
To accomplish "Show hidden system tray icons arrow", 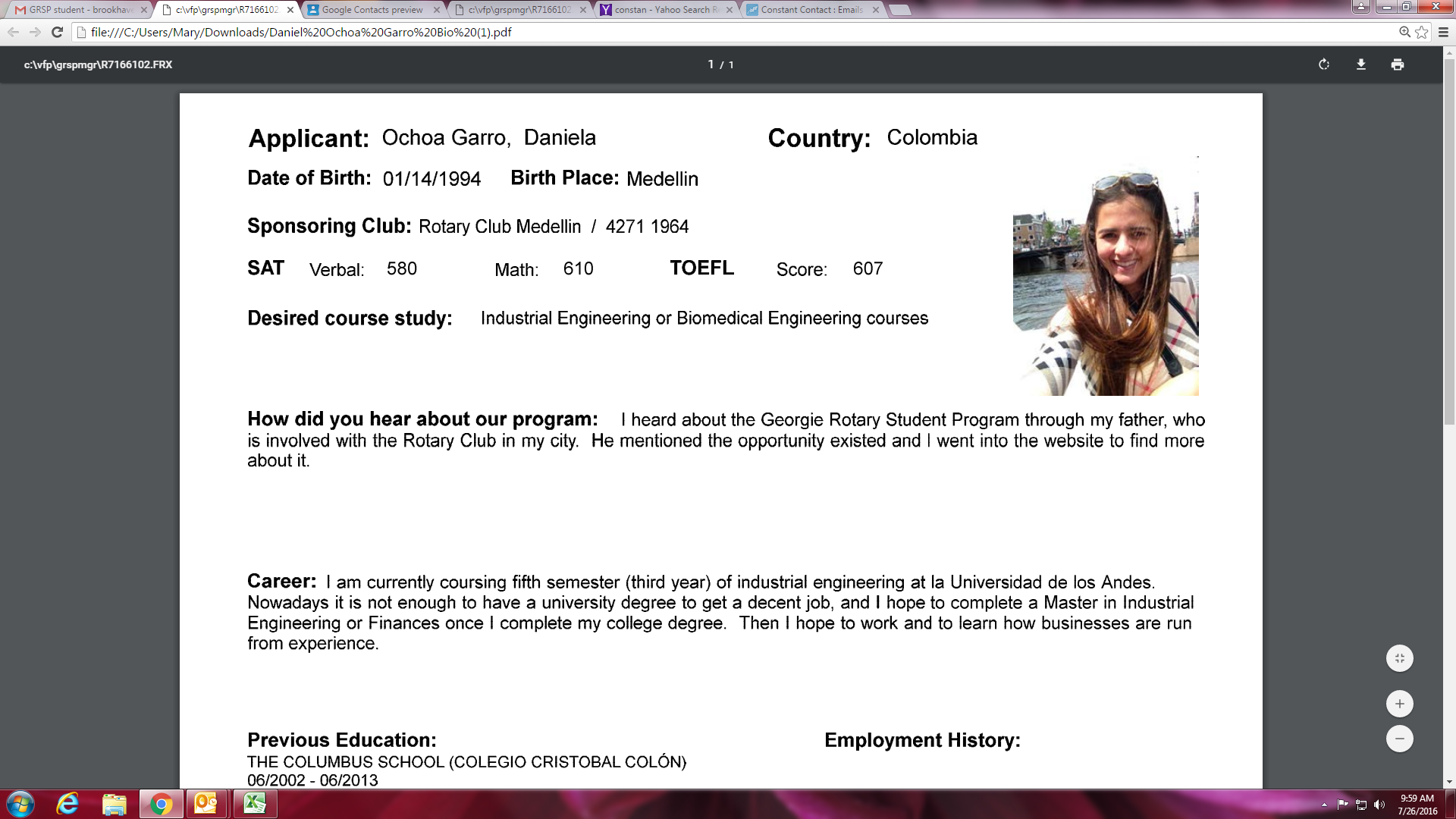I will tap(1324, 805).
